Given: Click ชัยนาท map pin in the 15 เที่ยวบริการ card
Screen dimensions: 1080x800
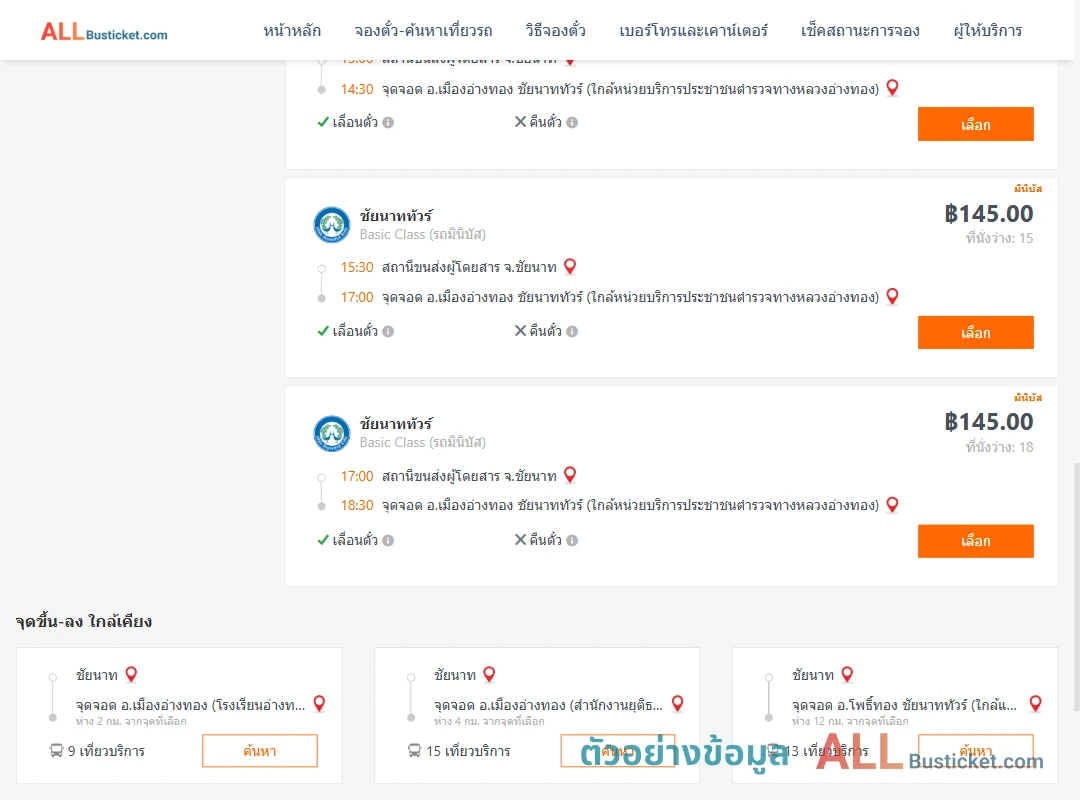Looking at the screenshot, I should pyautogui.click(x=489, y=674).
